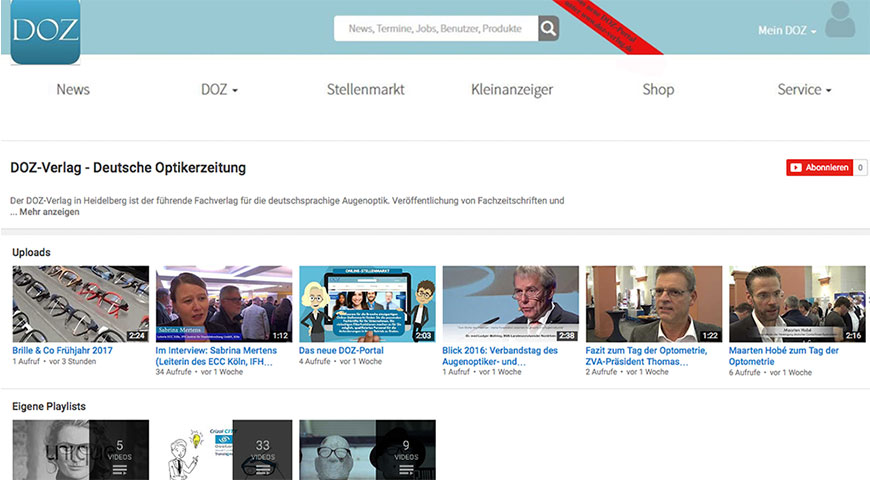Viewport: 870px width, 480px height.
Task: Expand the Service navigation dropdown
Action: click(x=804, y=90)
